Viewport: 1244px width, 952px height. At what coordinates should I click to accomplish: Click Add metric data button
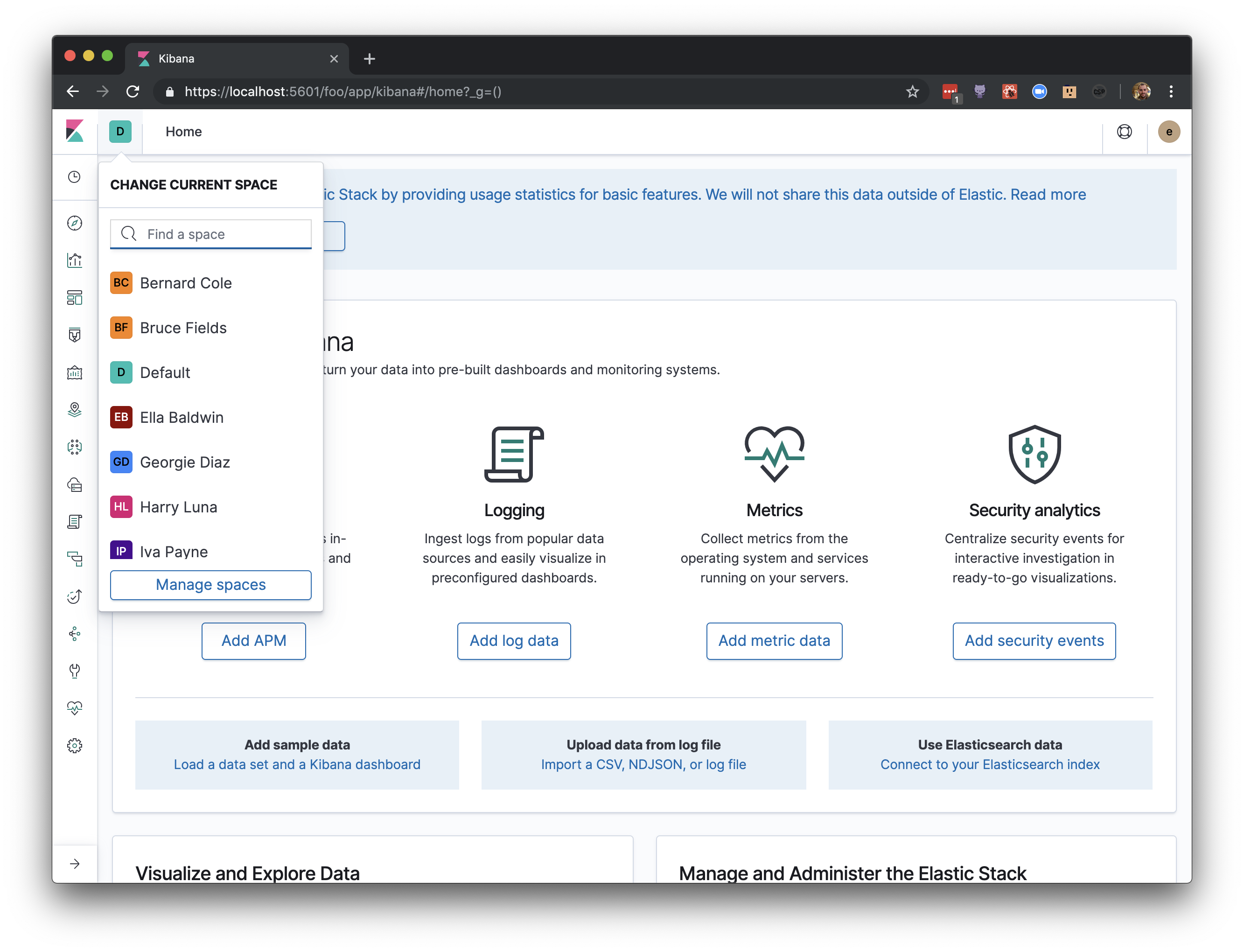774,641
